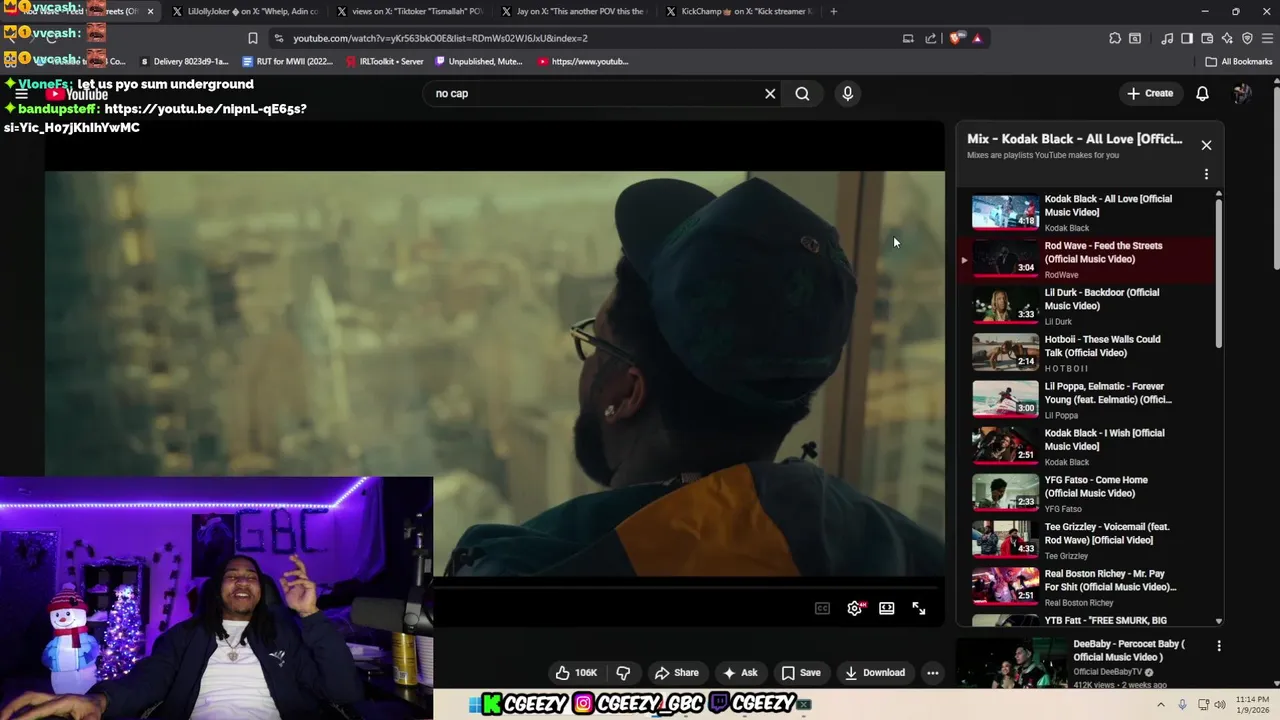This screenshot has width=1280, height=720.
Task: Open the browser extensions puzzle icon
Action: [x=1115, y=38]
